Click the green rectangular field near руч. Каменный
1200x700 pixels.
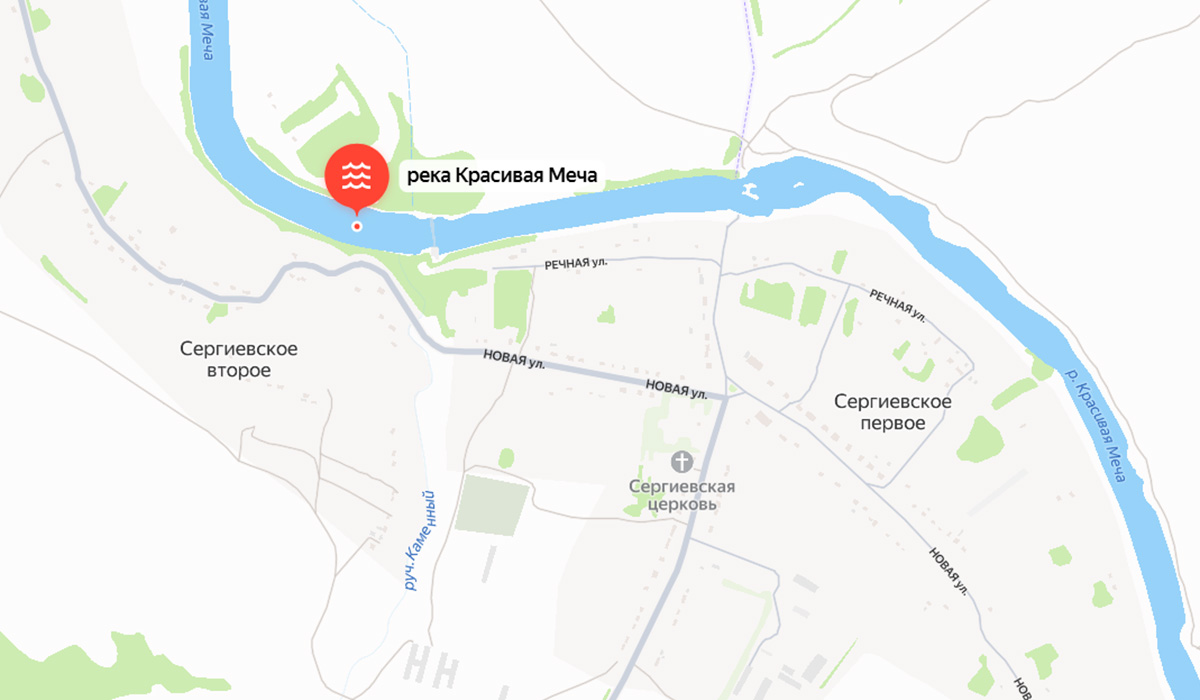click(x=493, y=503)
